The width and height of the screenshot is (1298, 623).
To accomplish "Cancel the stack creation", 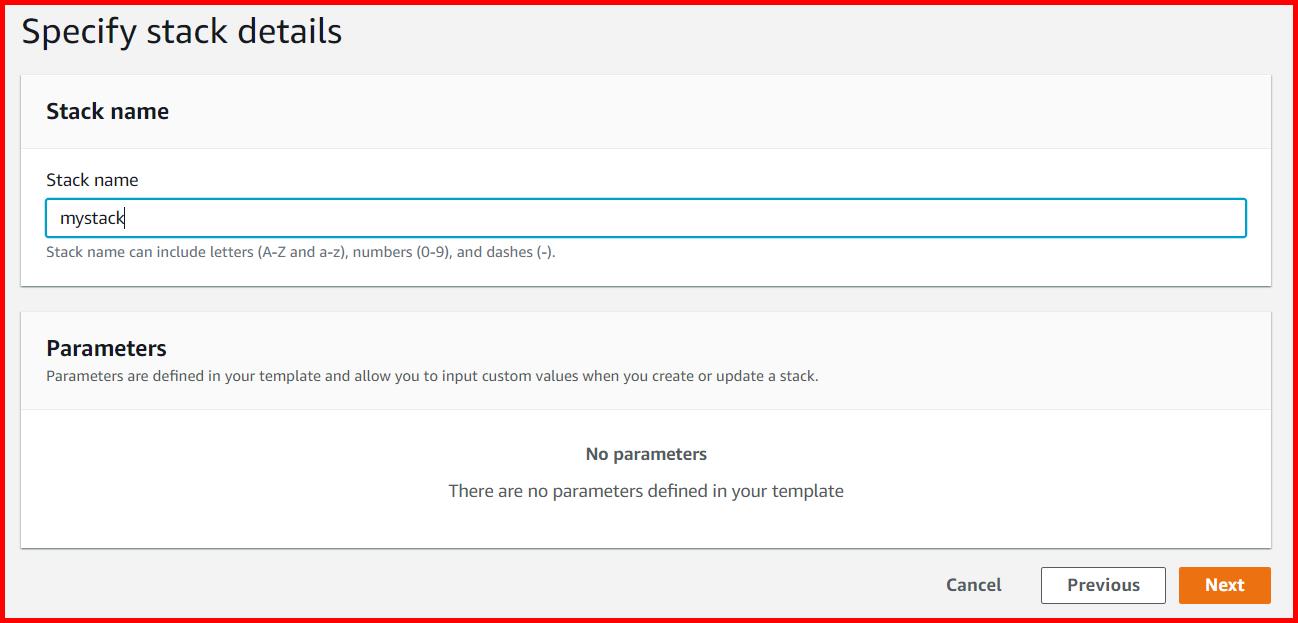I will (972, 585).
